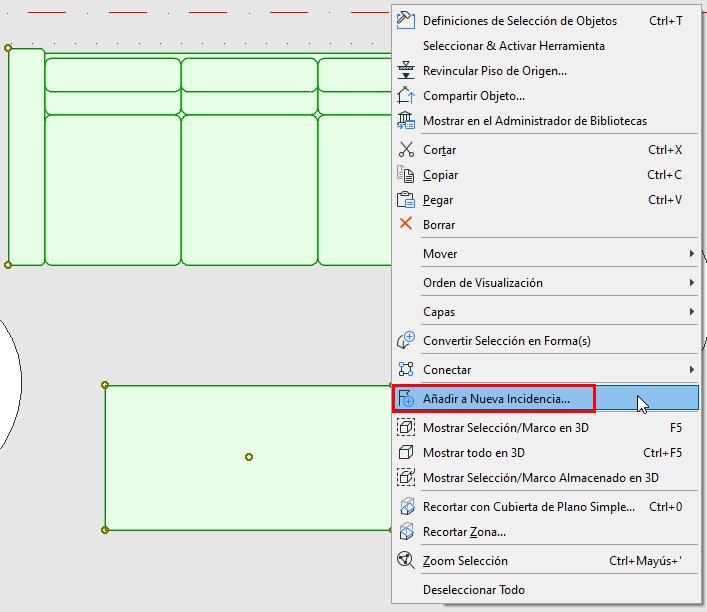707x612 pixels.
Task: Expand the Mover submenu arrow
Action: 692,253
